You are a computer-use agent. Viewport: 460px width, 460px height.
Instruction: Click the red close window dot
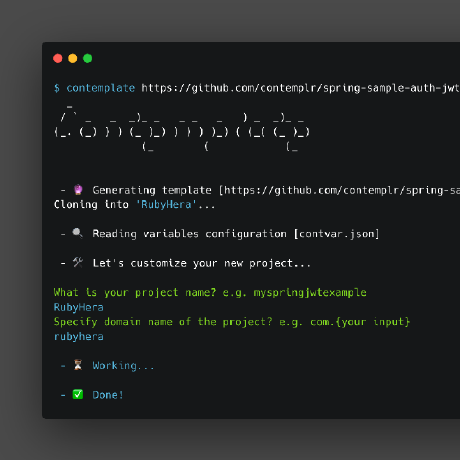[x=58, y=58]
